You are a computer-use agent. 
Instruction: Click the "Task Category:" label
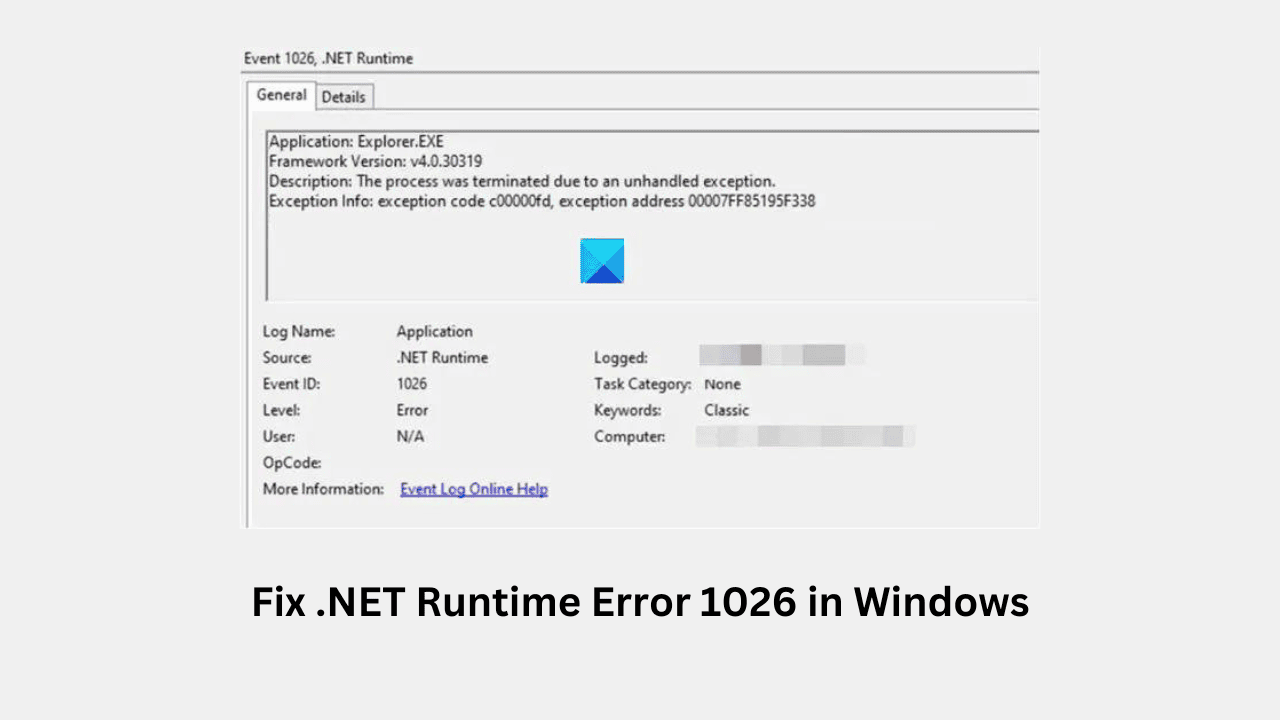(643, 384)
